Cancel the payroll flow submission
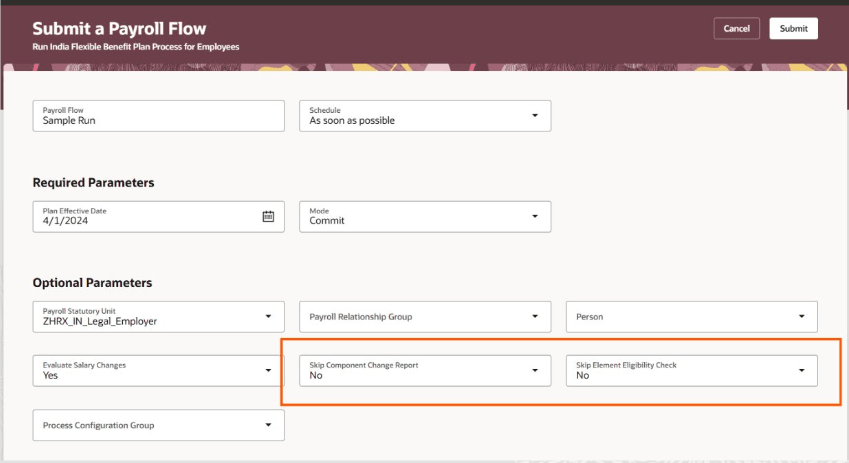 (736, 29)
